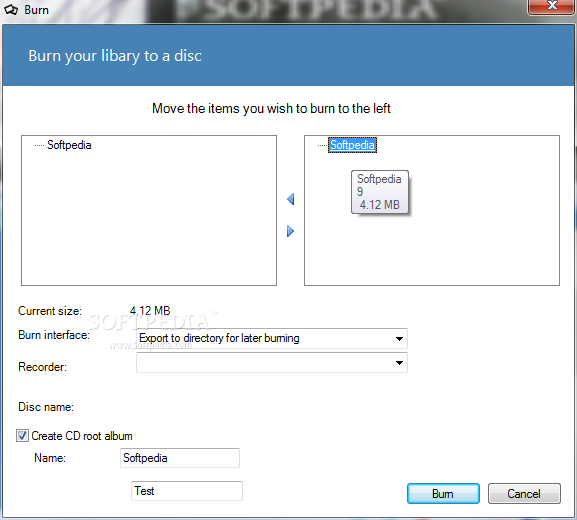Click the Burn button
Image resolution: width=577 pixels, height=520 pixels.
(x=443, y=494)
